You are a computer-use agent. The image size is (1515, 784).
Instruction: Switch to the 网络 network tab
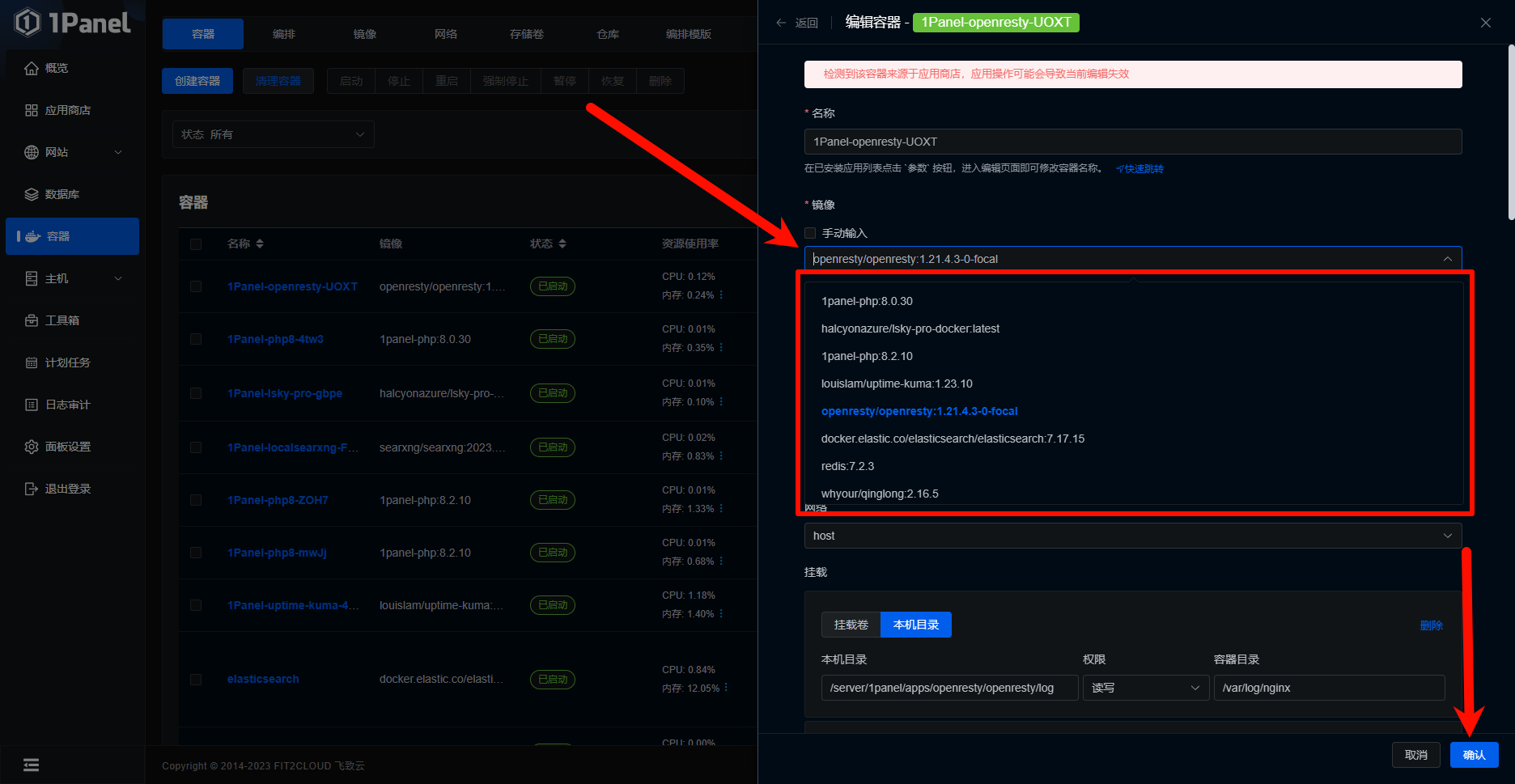[x=446, y=34]
